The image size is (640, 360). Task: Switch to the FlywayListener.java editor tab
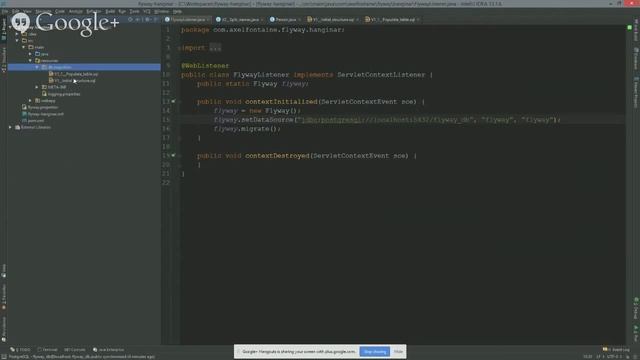188,19
